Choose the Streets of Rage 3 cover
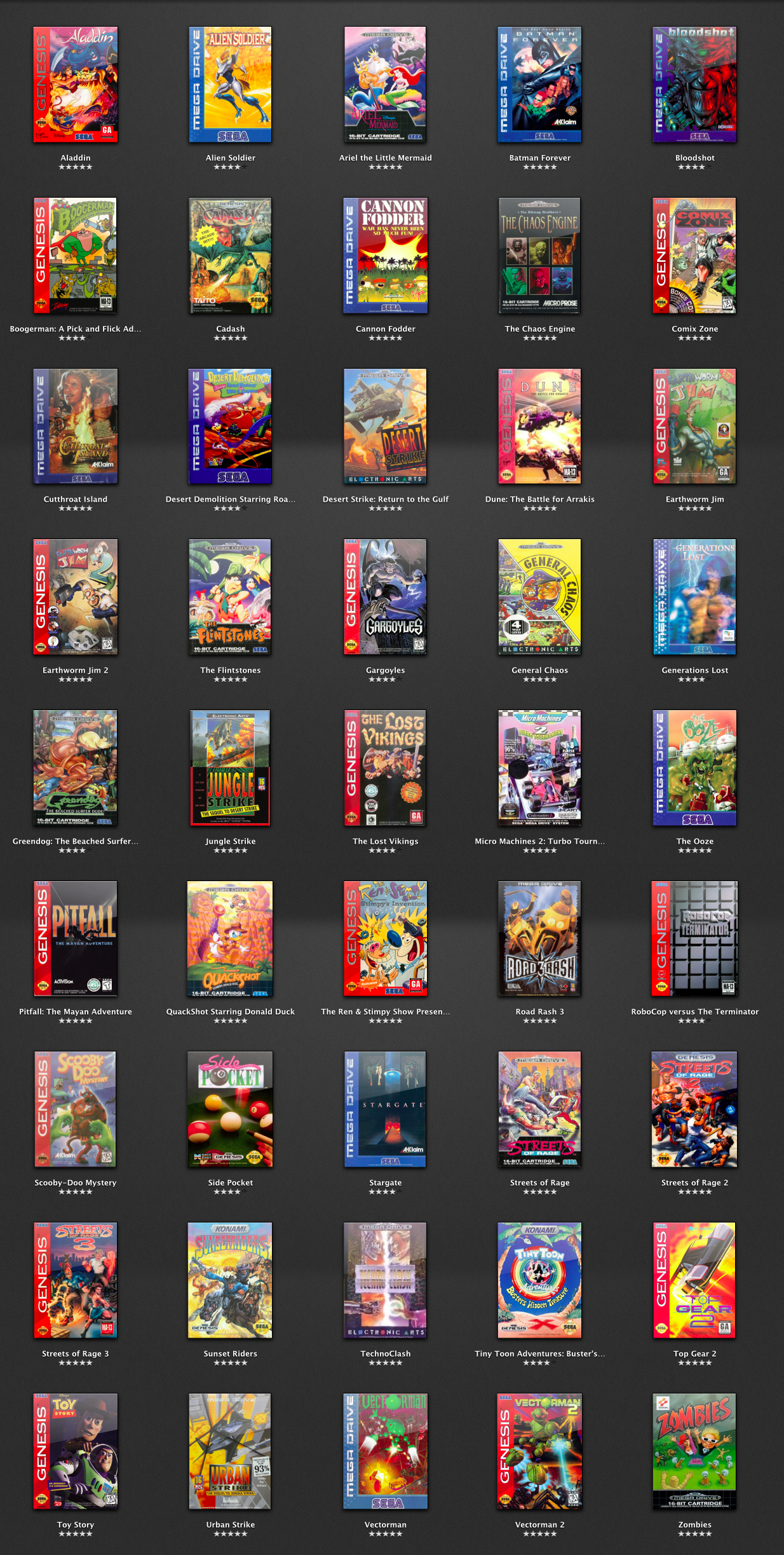 tap(76, 1280)
